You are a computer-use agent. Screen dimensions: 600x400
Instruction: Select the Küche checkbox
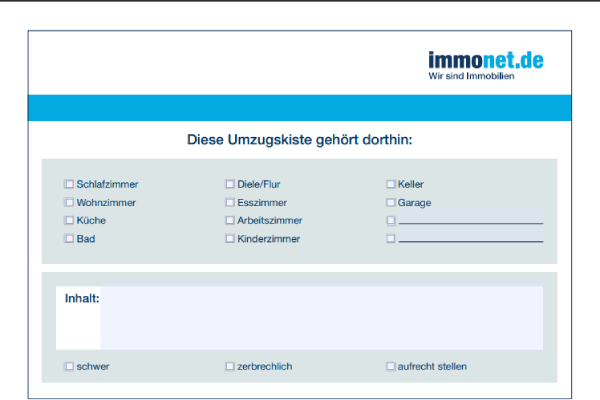(x=69, y=220)
